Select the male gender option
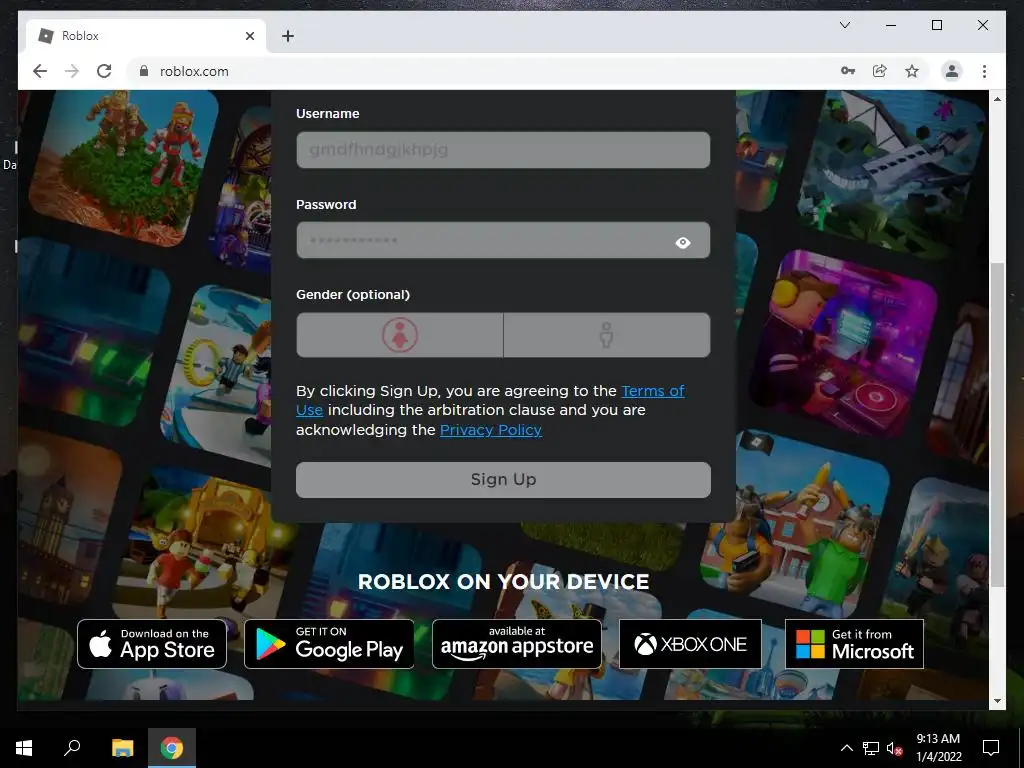 coord(607,335)
